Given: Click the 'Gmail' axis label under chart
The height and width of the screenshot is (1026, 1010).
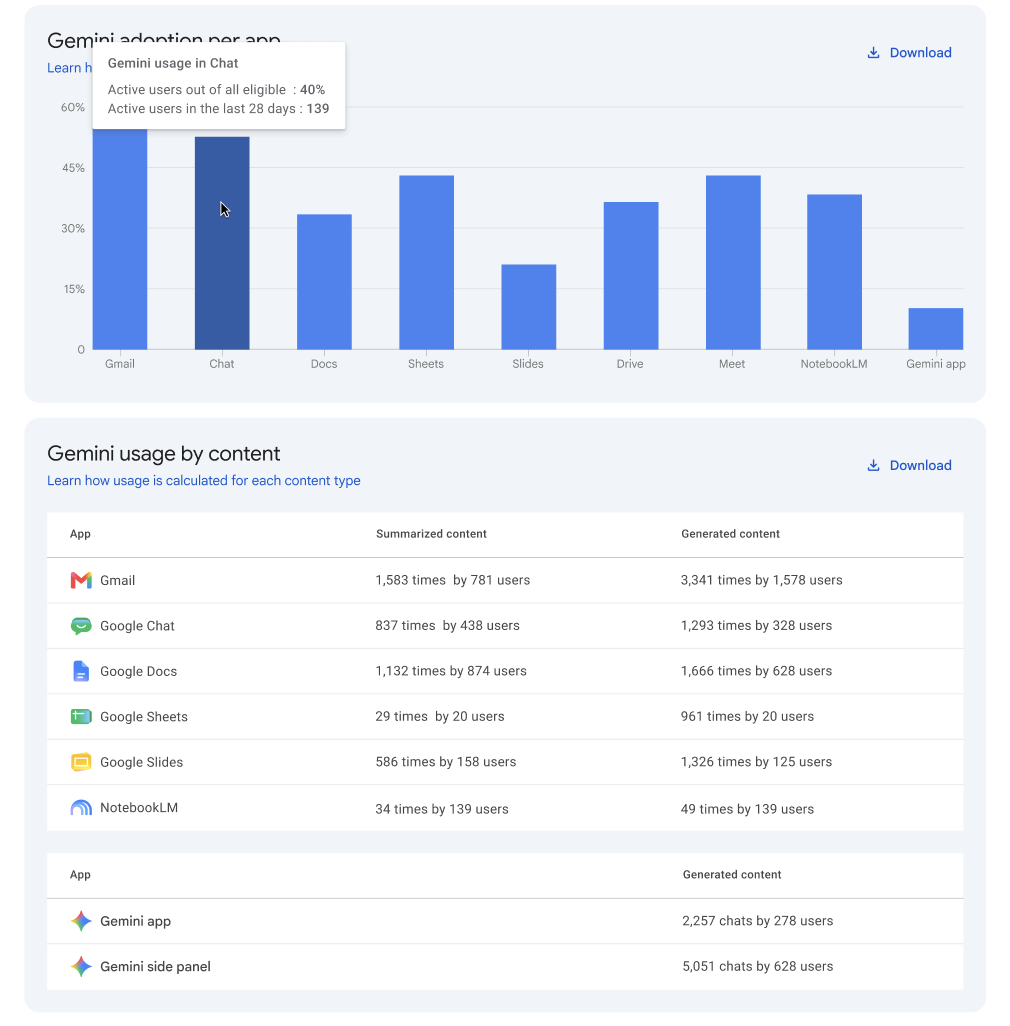Looking at the screenshot, I should coord(120,364).
